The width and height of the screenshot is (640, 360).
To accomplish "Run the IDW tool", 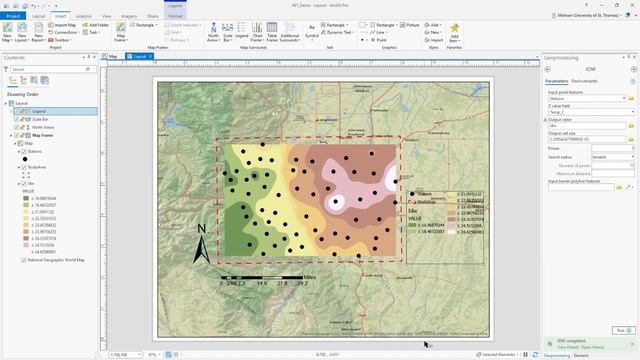I will pyautogui.click(x=624, y=330).
